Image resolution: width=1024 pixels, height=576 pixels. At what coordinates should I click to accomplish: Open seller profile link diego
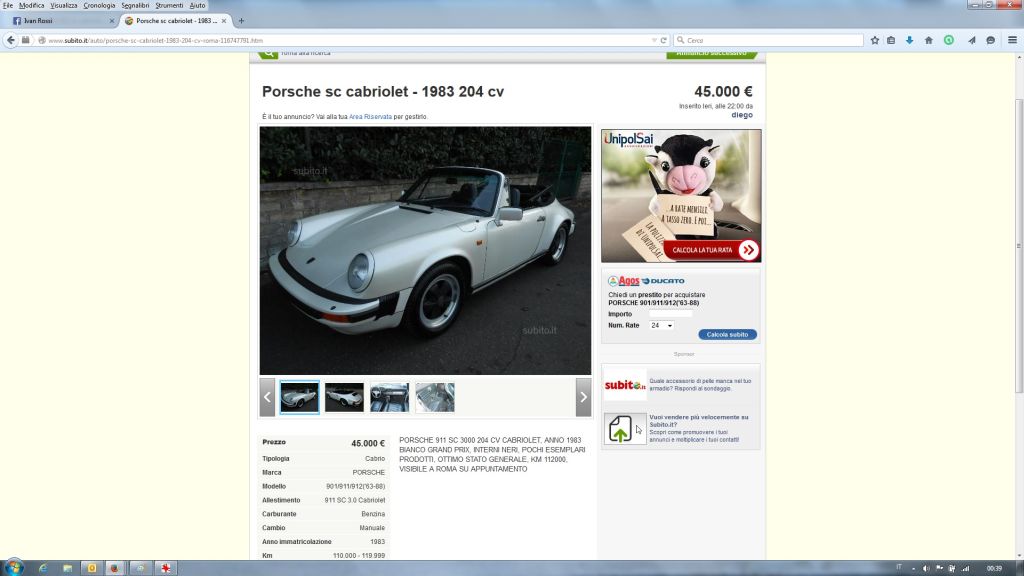(x=742, y=115)
